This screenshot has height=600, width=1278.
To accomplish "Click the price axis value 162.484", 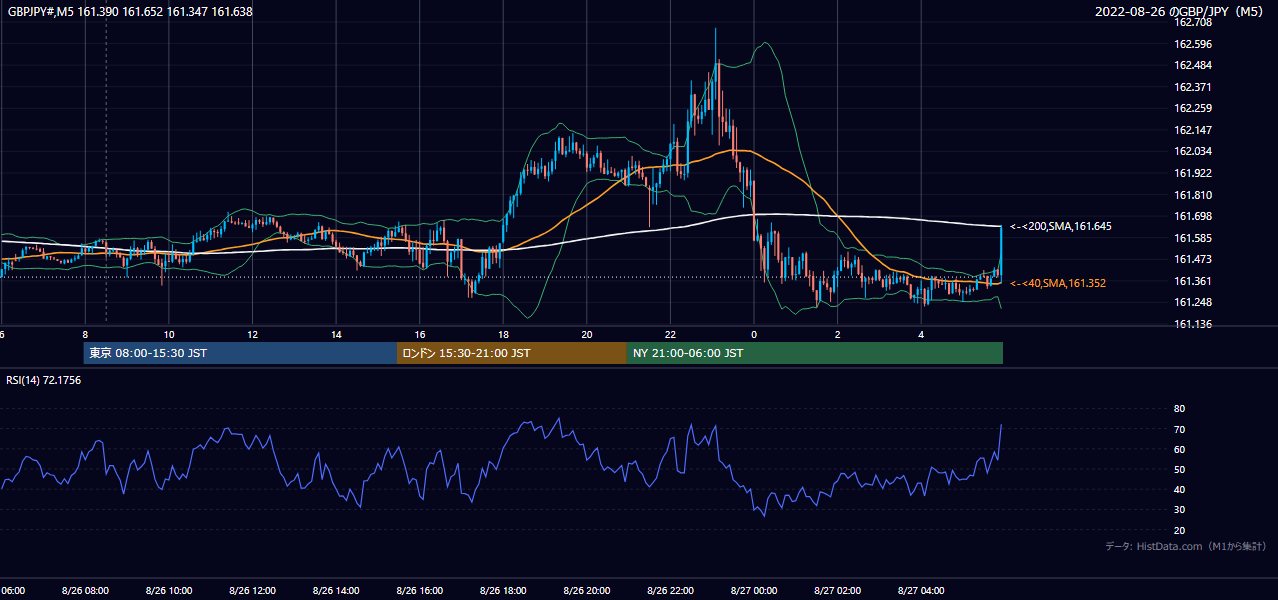I will point(1192,65).
